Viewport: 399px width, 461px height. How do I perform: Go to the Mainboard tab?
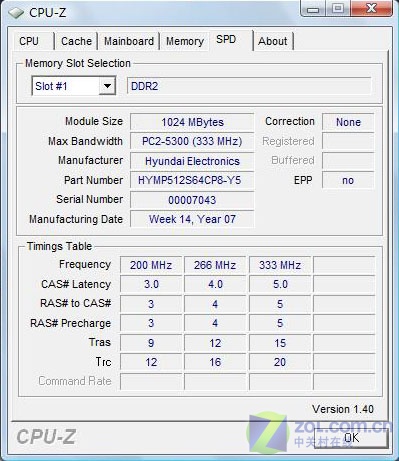point(129,41)
